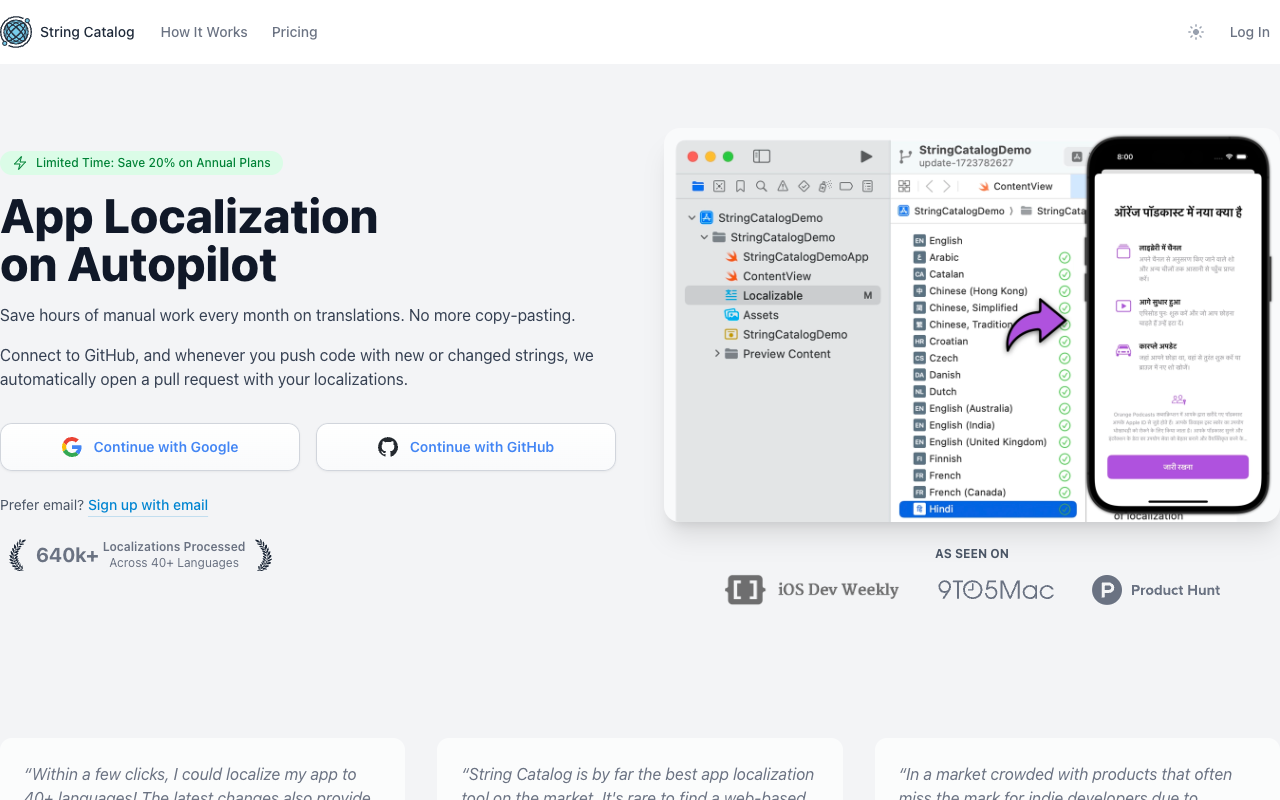Collapse the StringCatalogDemo project root chevron

pyautogui.click(x=692, y=218)
